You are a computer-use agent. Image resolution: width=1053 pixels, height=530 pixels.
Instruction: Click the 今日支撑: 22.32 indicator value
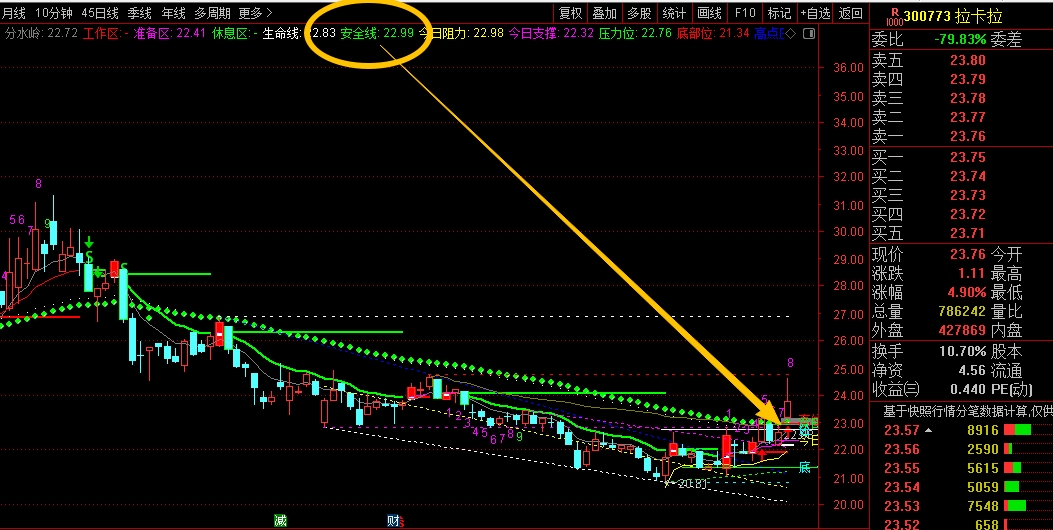[551, 34]
